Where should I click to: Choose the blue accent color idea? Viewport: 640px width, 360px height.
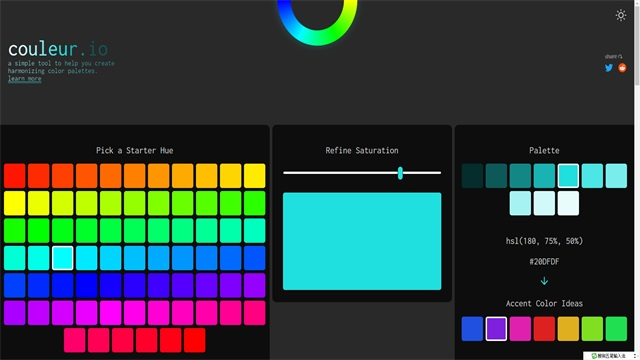472,329
